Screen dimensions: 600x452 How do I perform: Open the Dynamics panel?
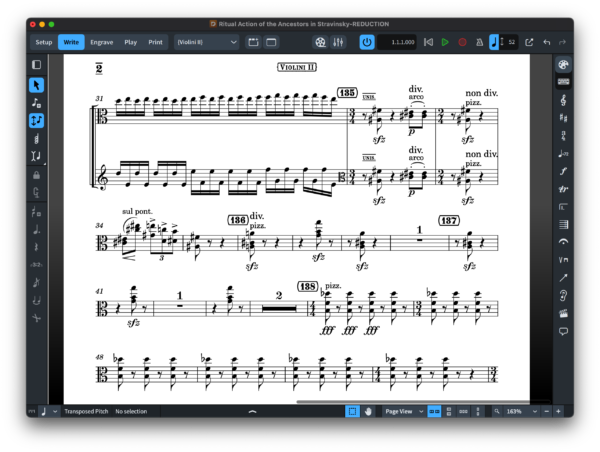coord(563,171)
